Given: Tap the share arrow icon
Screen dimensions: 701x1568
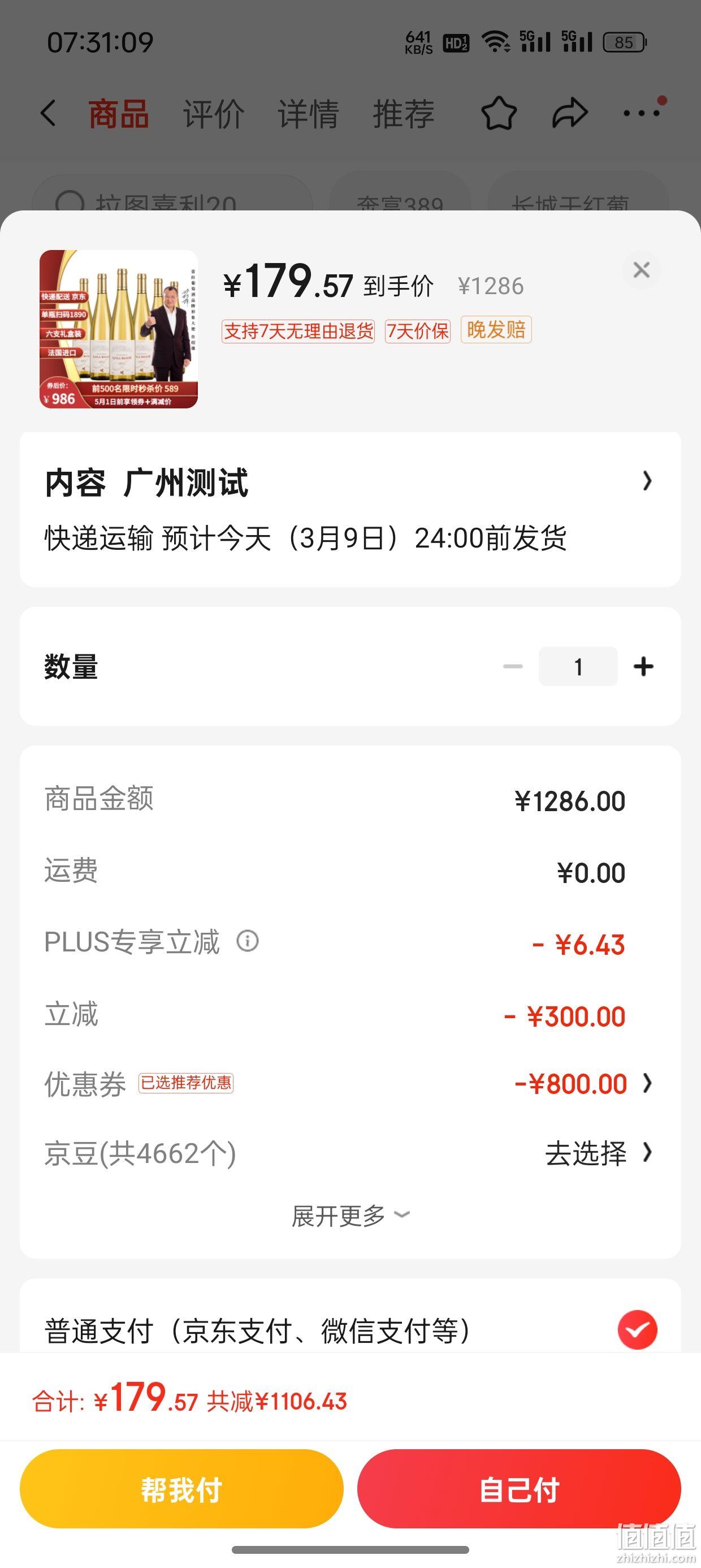Looking at the screenshot, I should [x=570, y=113].
